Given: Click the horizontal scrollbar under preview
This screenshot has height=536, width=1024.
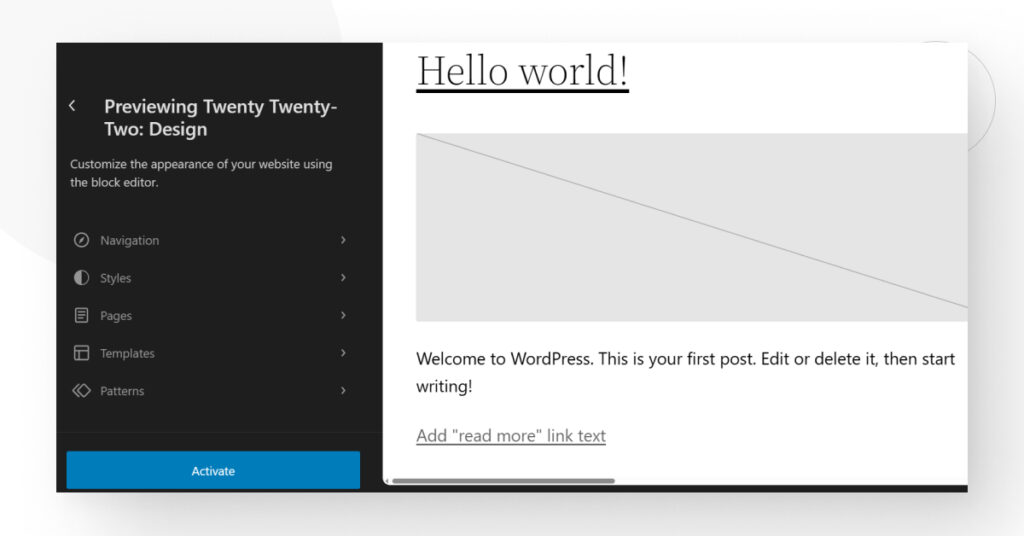Looking at the screenshot, I should tap(503, 481).
